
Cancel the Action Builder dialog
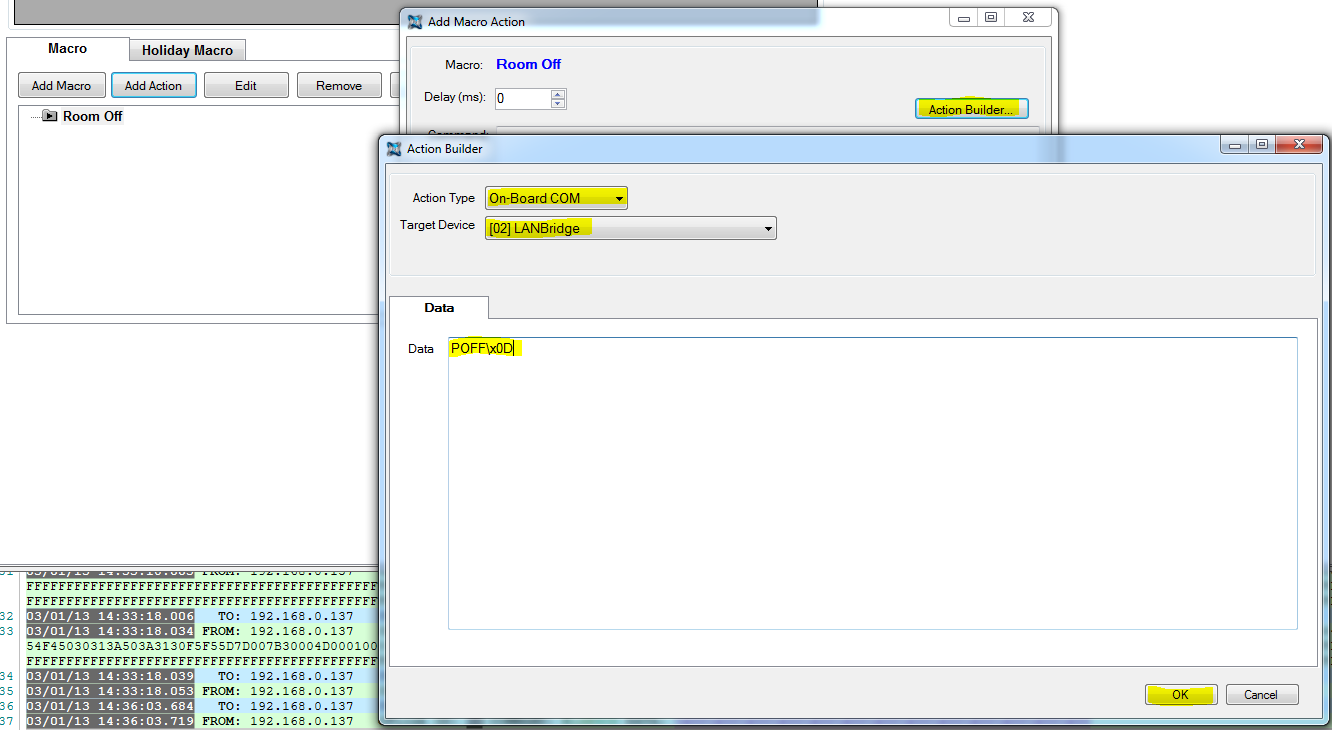(x=1262, y=694)
